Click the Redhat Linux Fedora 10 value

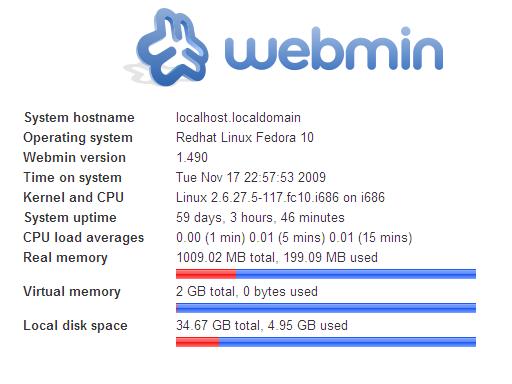point(245,137)
